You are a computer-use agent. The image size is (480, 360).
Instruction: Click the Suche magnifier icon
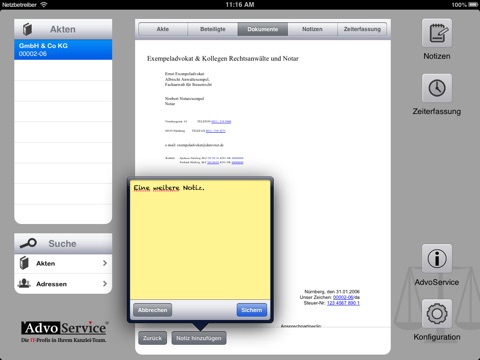[x=28, y=243]
